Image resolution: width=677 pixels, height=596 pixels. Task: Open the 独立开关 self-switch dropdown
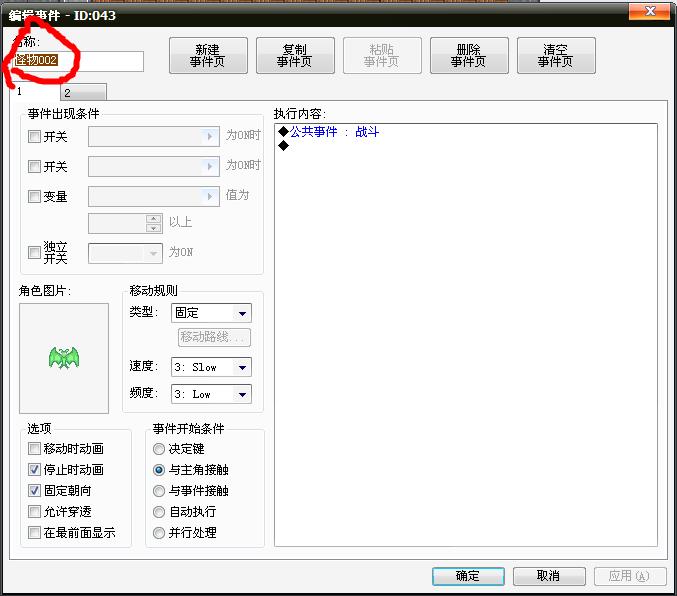[x=125, y=253]
